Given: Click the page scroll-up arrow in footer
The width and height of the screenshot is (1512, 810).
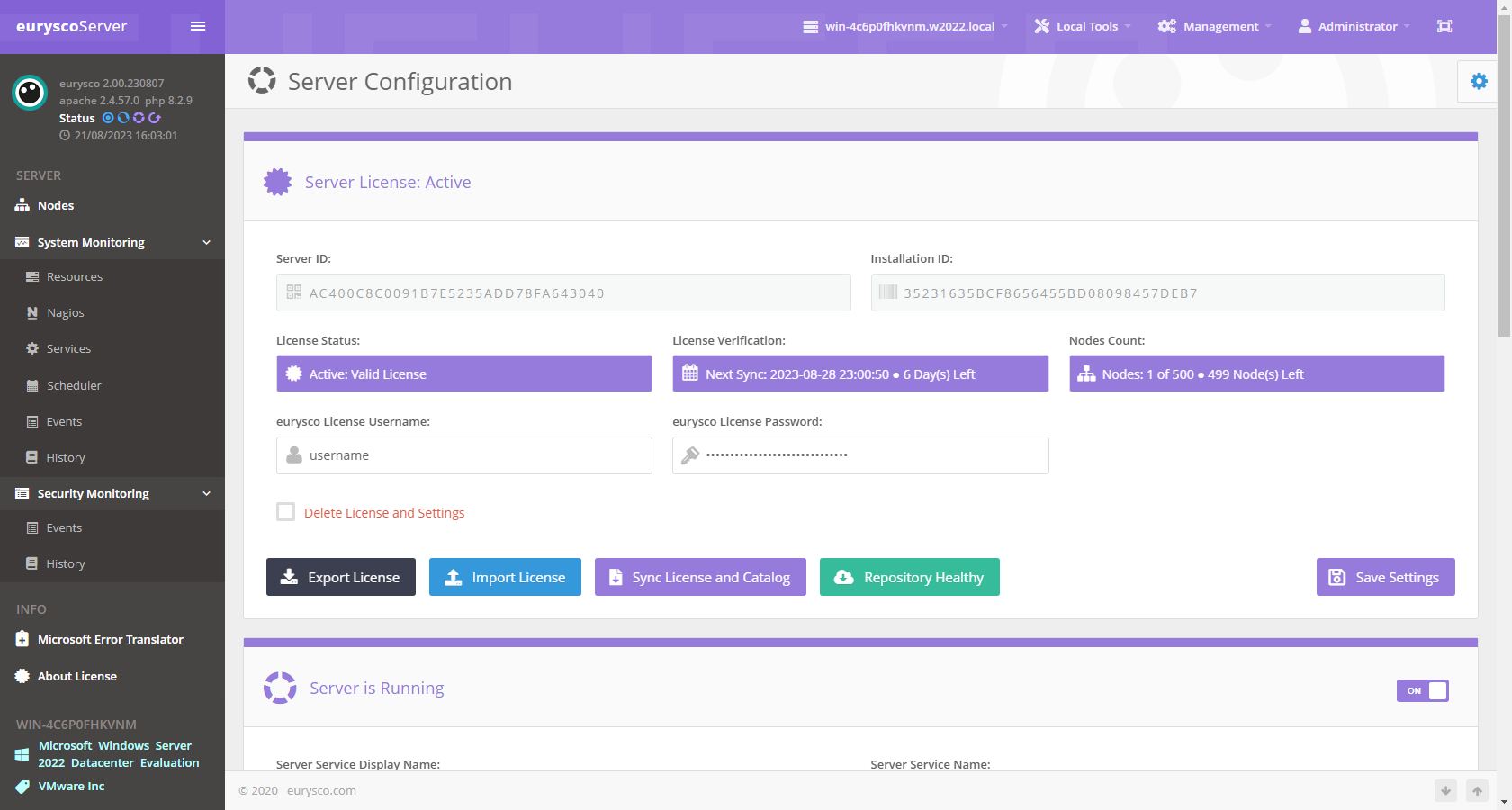Looking at the screenshot, I should click(1477, 790).
